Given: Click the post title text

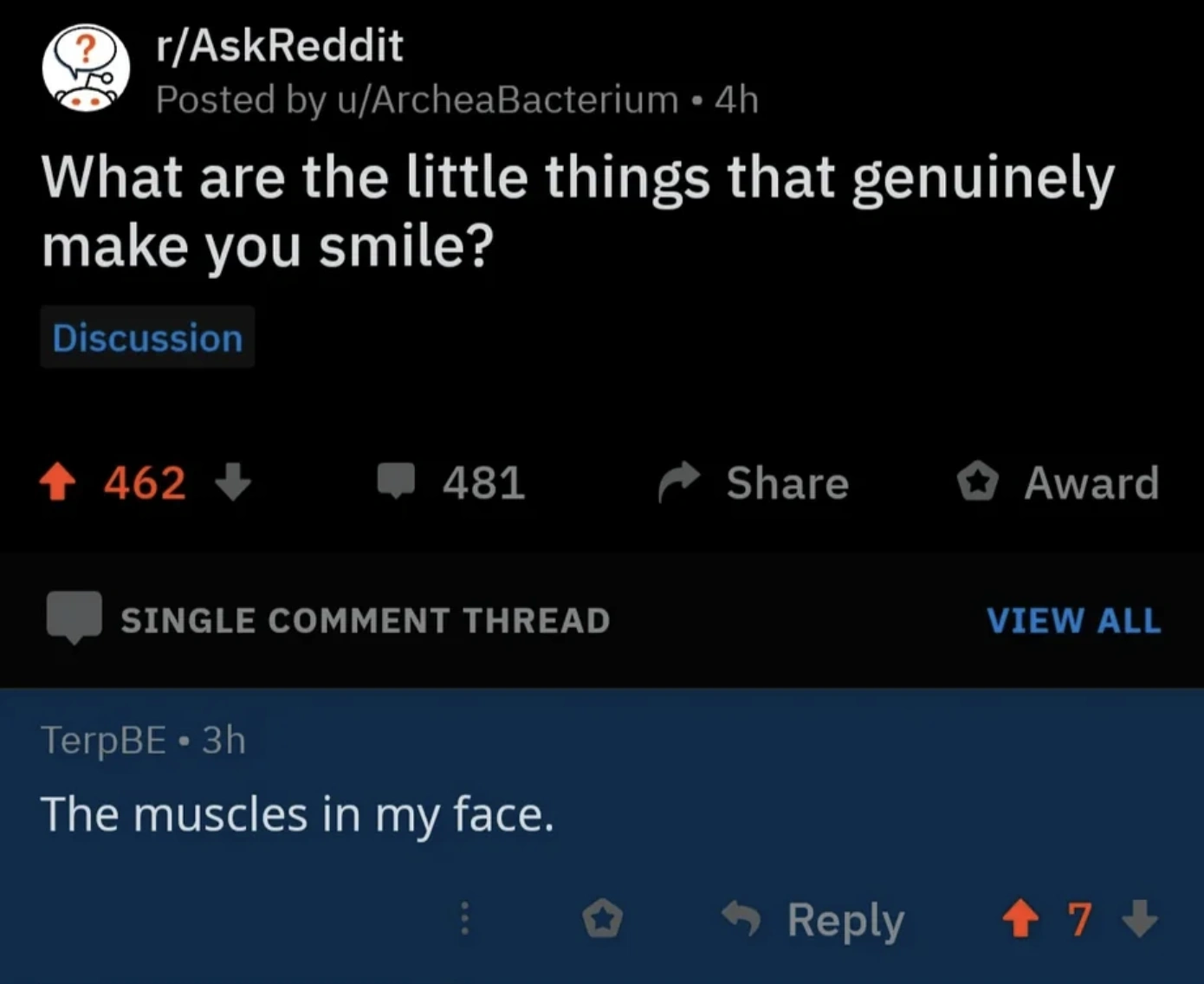Looking at the screenshot, I should pos(578,211).
